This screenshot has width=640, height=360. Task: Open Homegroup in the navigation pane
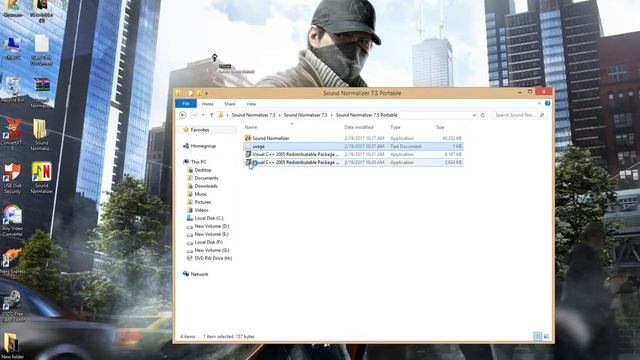[203, 146]
